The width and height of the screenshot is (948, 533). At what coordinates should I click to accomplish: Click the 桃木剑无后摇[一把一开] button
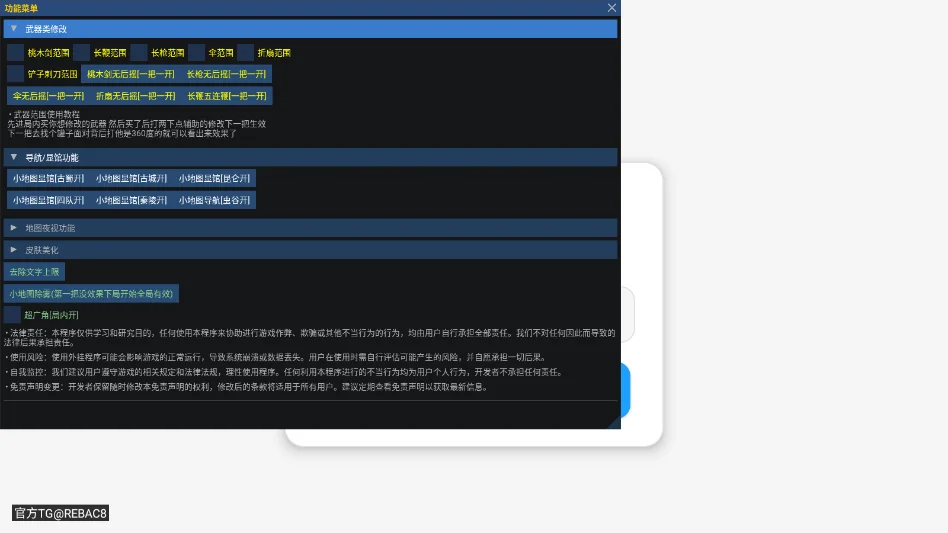(x=131, y=74)
